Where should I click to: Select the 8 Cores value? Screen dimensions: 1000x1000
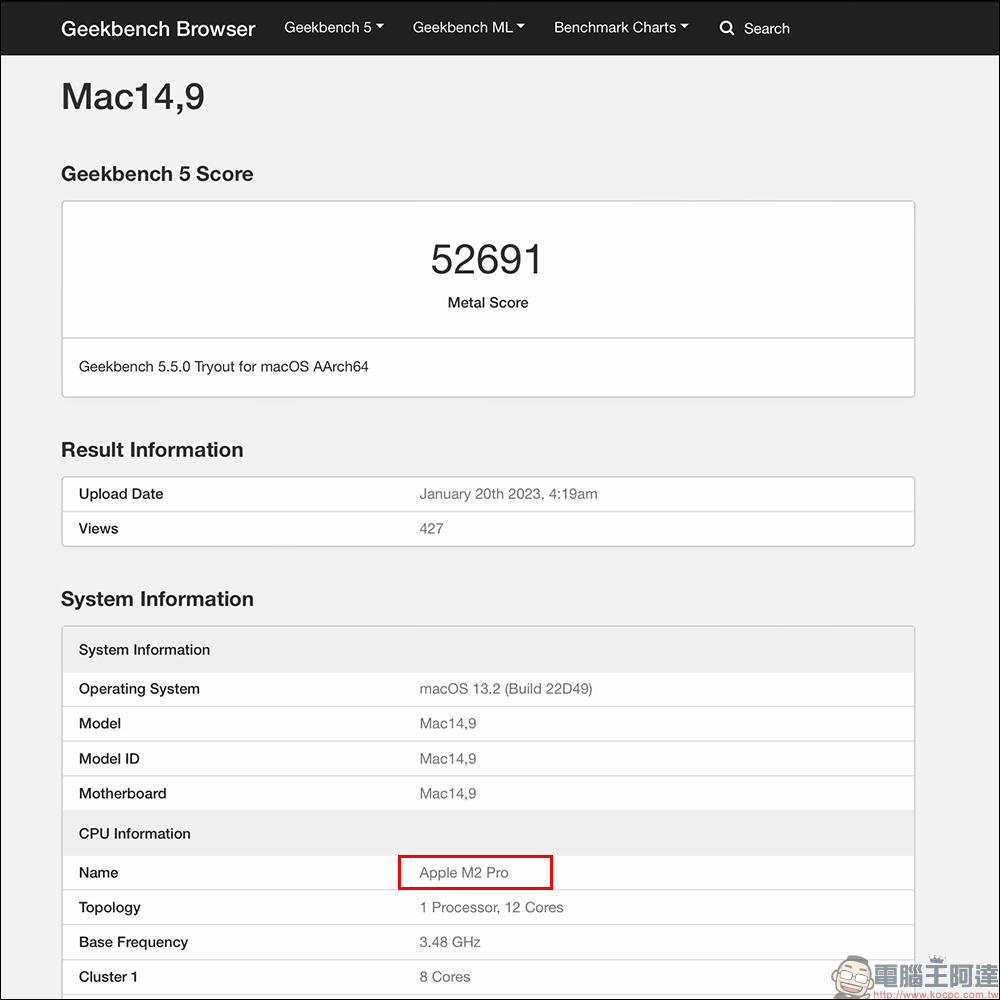click(x=445, y=977)
